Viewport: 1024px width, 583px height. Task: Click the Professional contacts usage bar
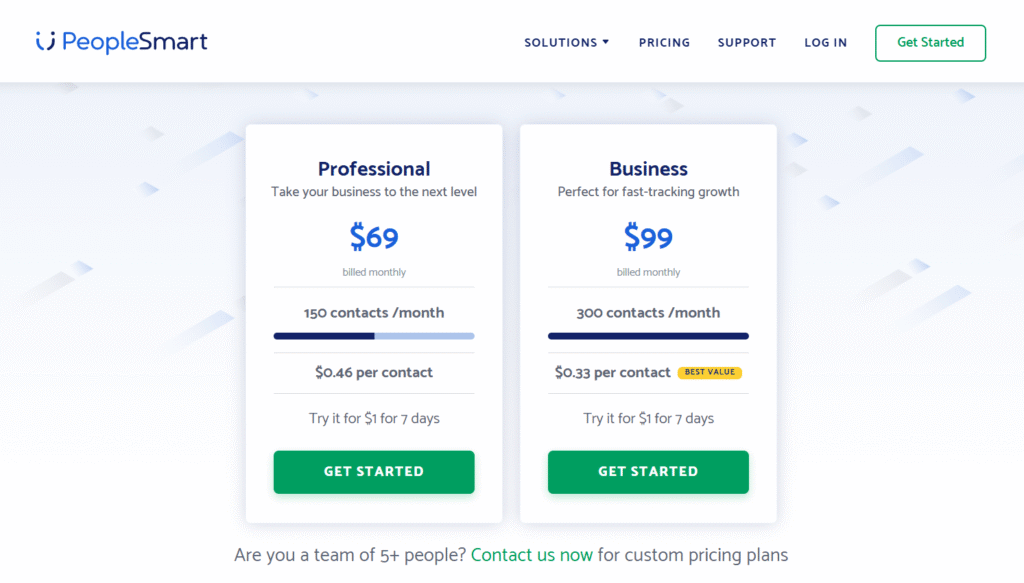click(373, 336)
